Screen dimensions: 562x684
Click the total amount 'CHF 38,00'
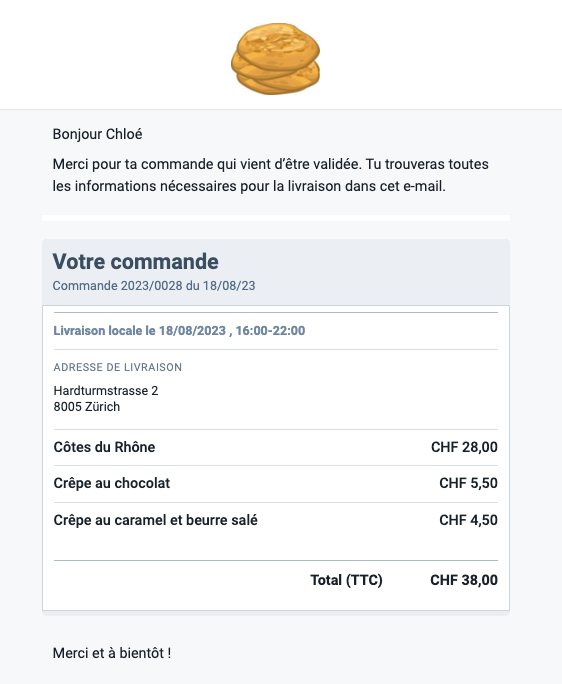point(464,580)
